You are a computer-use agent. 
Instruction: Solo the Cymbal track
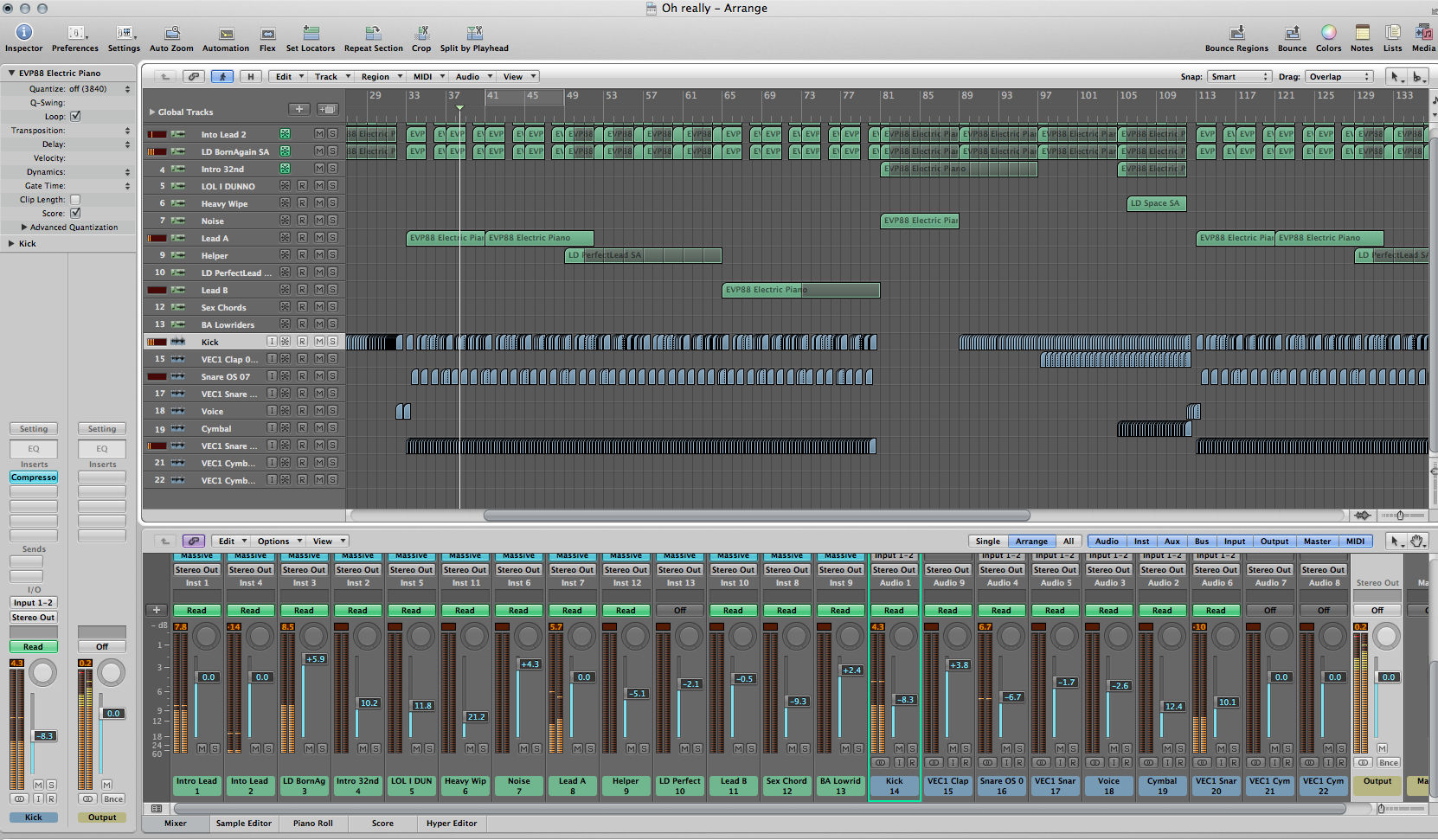pyautogui.click(x=332, y=428)
